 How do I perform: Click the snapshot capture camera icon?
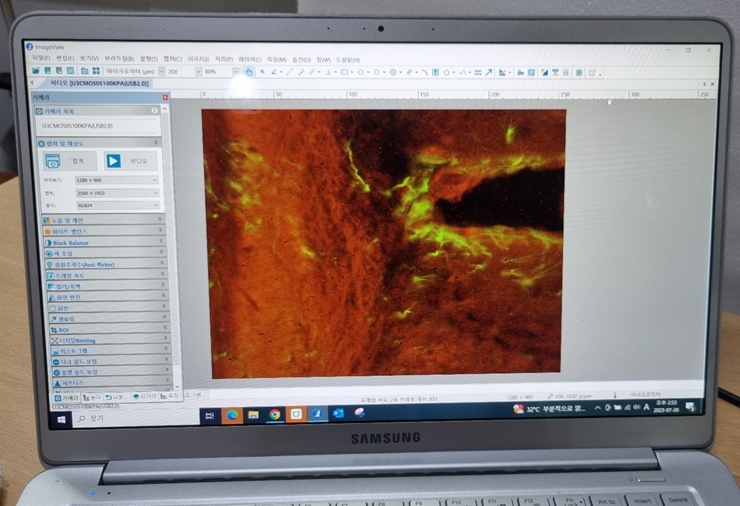pyautogui.click(x=54, y=161)
